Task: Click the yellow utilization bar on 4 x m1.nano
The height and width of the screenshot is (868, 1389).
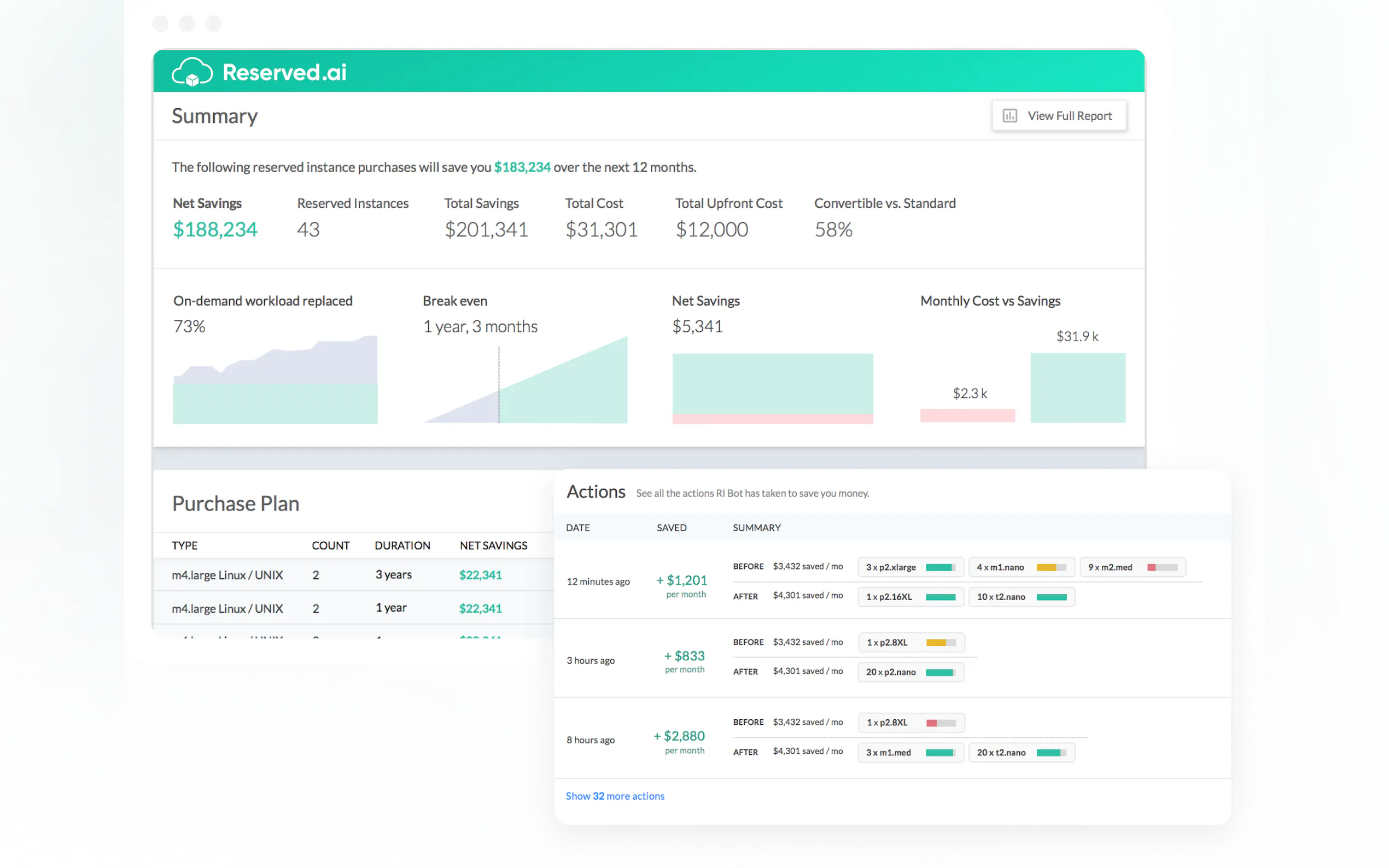Action: coord(1051,567)
